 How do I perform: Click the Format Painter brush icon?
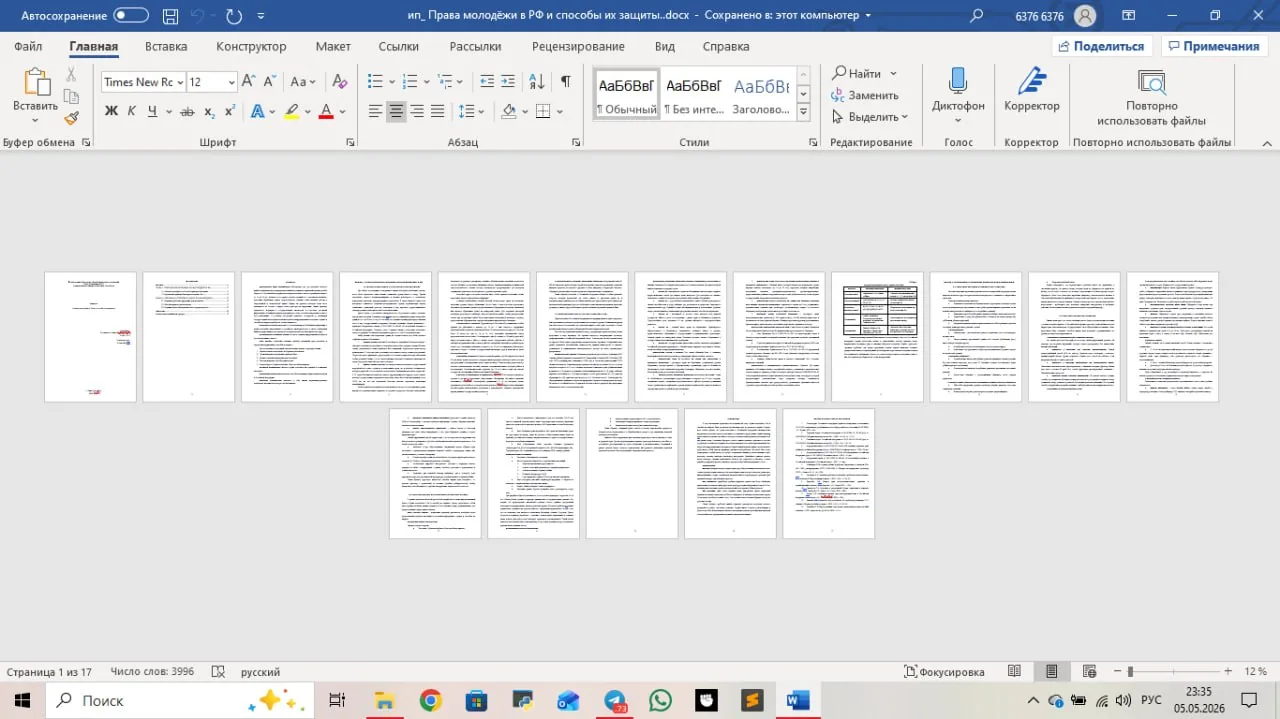click(71, 118)
